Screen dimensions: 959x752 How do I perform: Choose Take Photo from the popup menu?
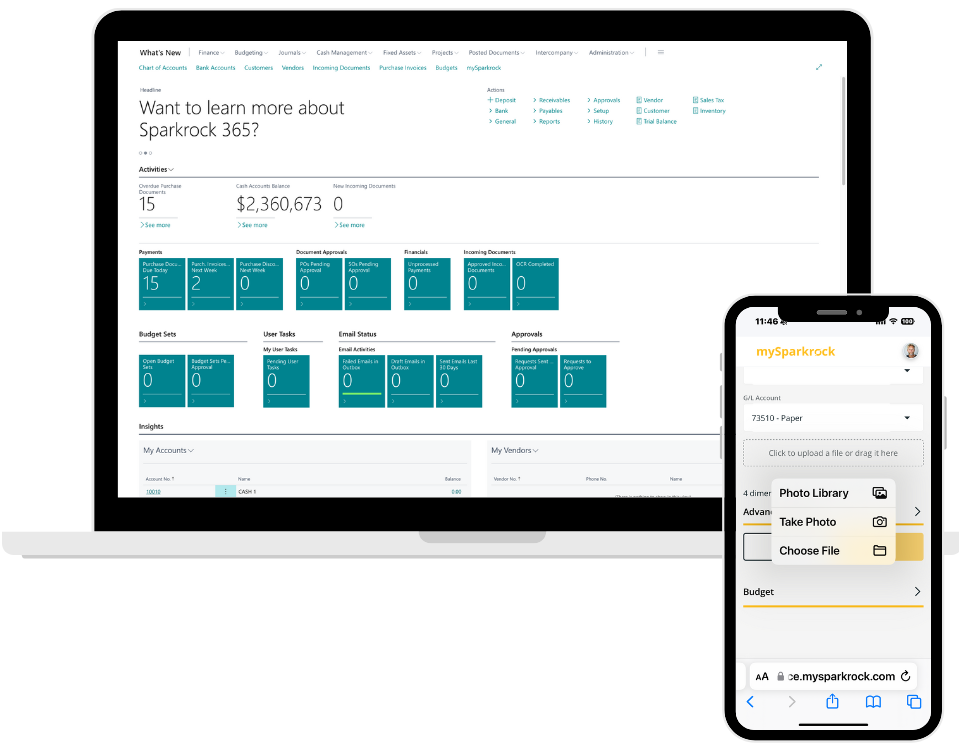[x=833, y=522]
